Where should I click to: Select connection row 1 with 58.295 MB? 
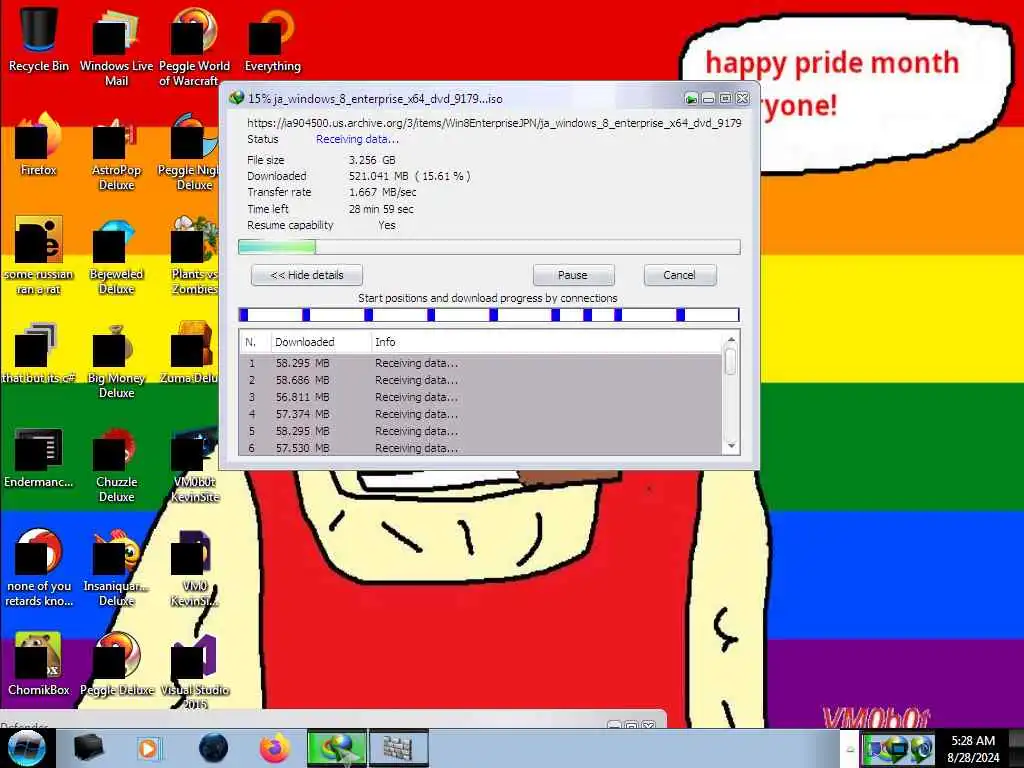click(x=481, y=363)
